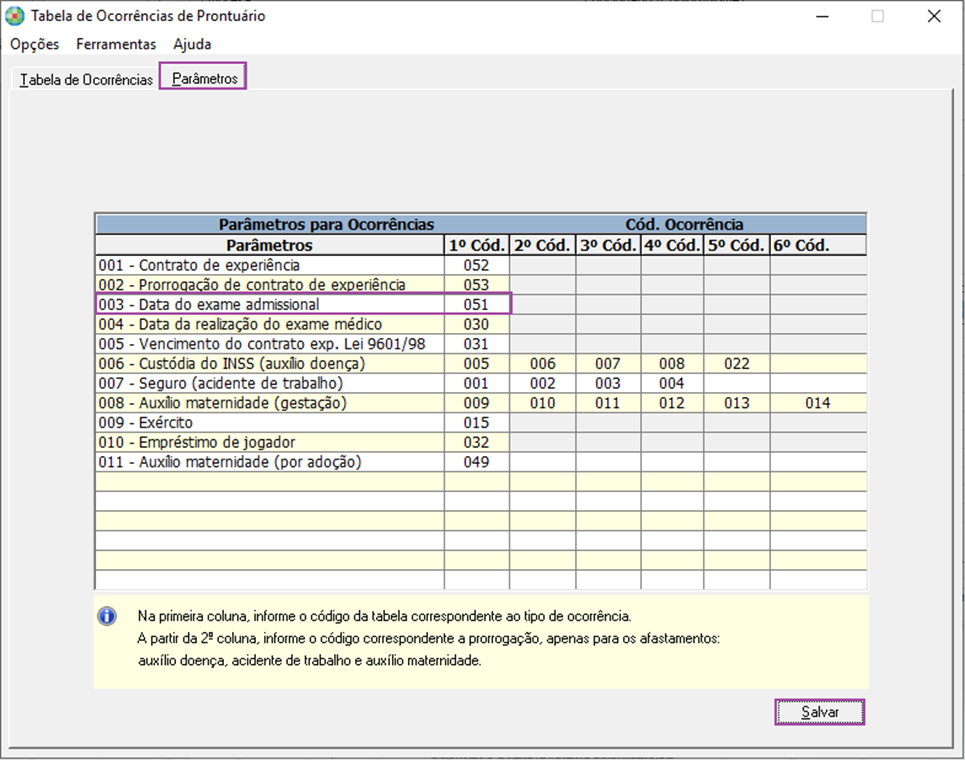Viewport: 965px width, 760px height.
Task: Click code cell 011 in gestação row
Action: 608,403
